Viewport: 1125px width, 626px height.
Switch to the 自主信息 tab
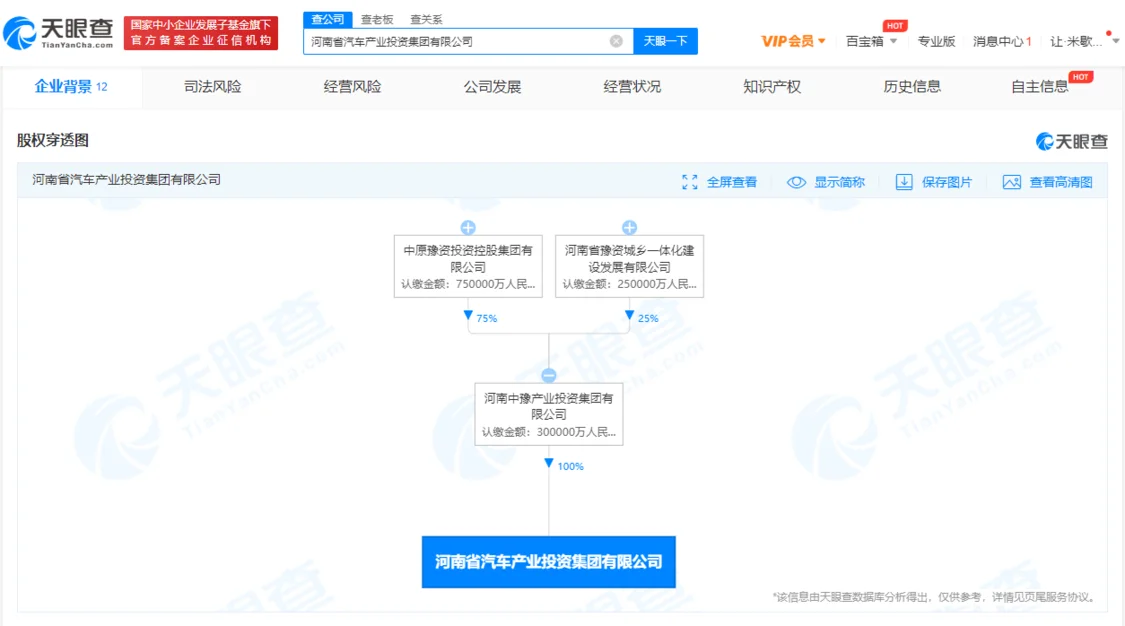coord(1040,87)
